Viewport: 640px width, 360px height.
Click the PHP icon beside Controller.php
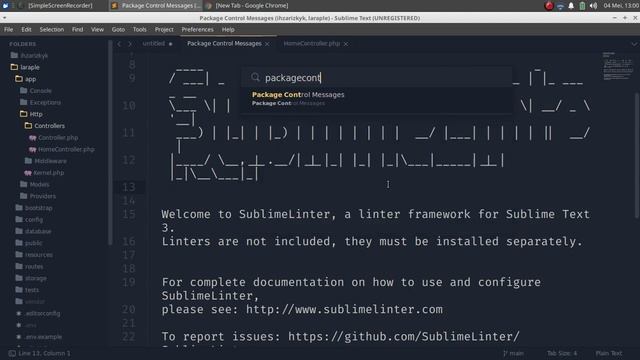[x=33, y=138]
